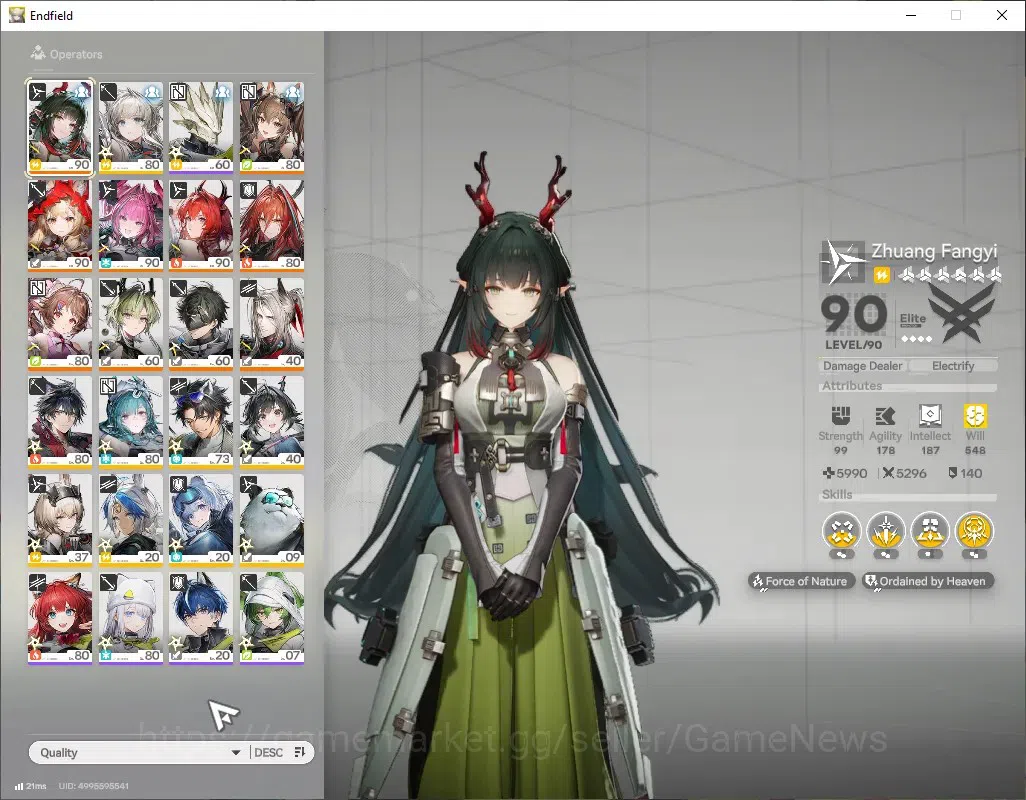The height and width of the screenshot is (800, 1026).
Task: Open the Ordained by Heaven talent
Action: point(927,581)
